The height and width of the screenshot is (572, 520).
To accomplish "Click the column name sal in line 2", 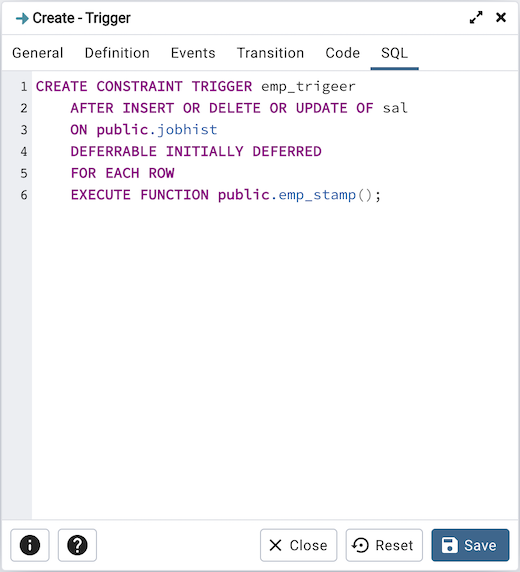I will (x=395, y=108).
